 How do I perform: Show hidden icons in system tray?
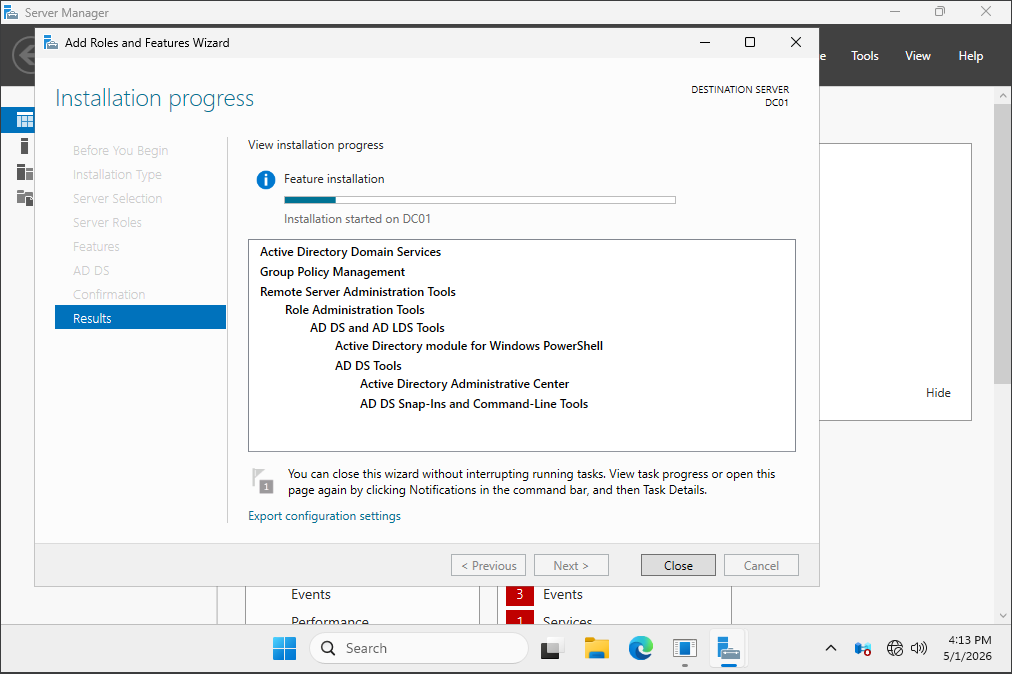click(x=831, y=648)
